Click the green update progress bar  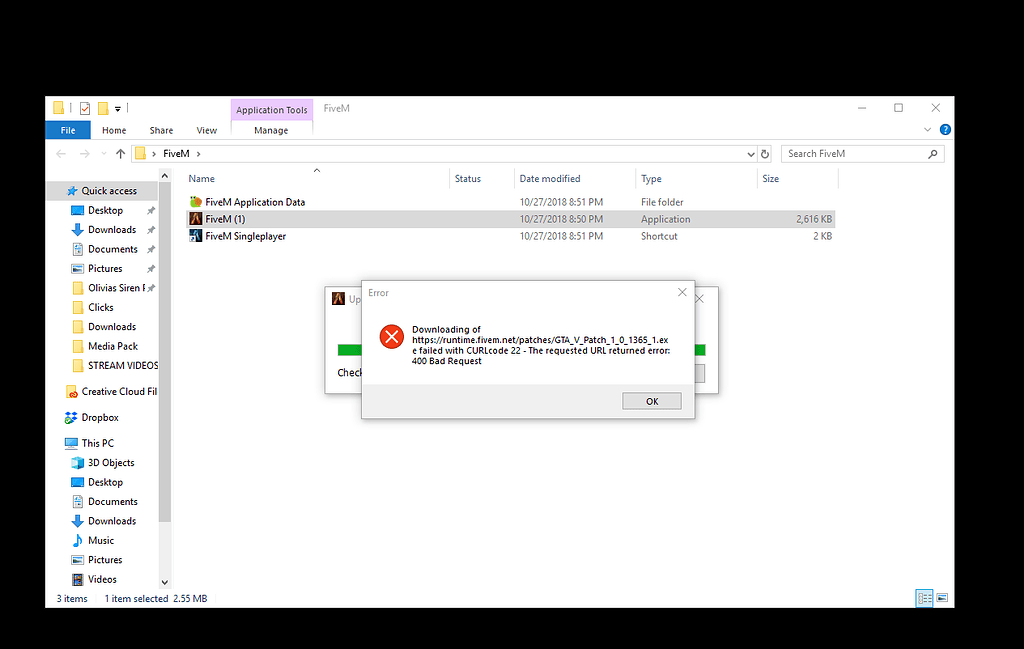[x=352, y=351]
